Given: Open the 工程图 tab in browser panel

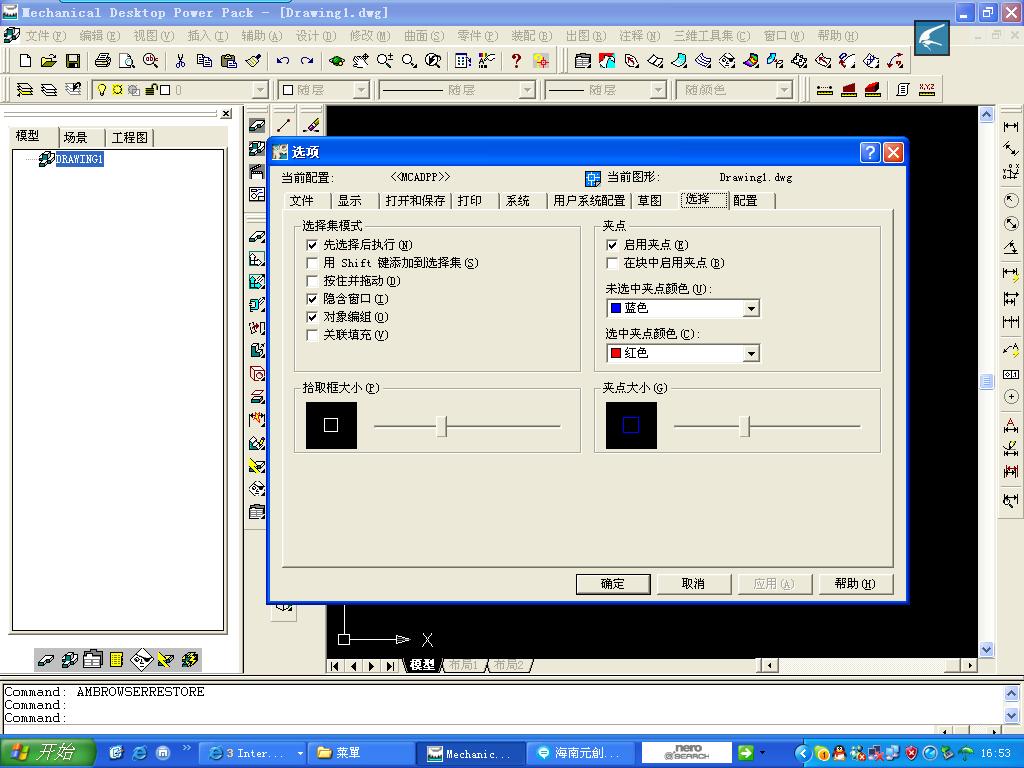Looking at the screenshot, I should (x=129, y=137).
